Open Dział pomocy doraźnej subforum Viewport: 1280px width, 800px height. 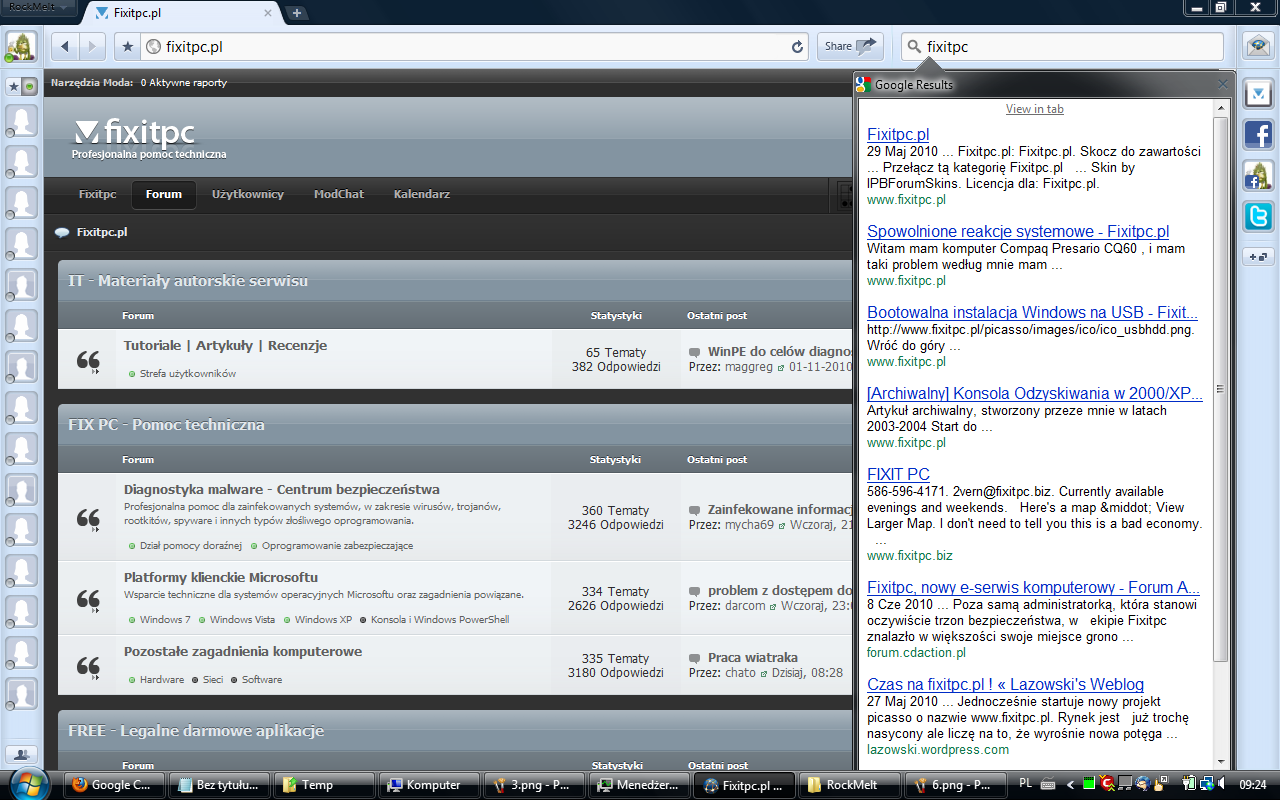click(191, 545)
